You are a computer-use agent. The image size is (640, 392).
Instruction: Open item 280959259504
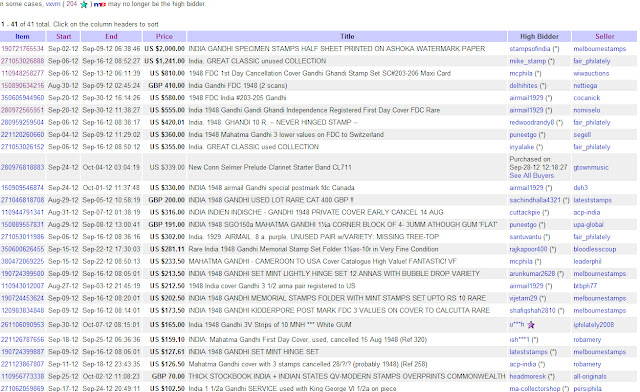(x=22, y=122)
